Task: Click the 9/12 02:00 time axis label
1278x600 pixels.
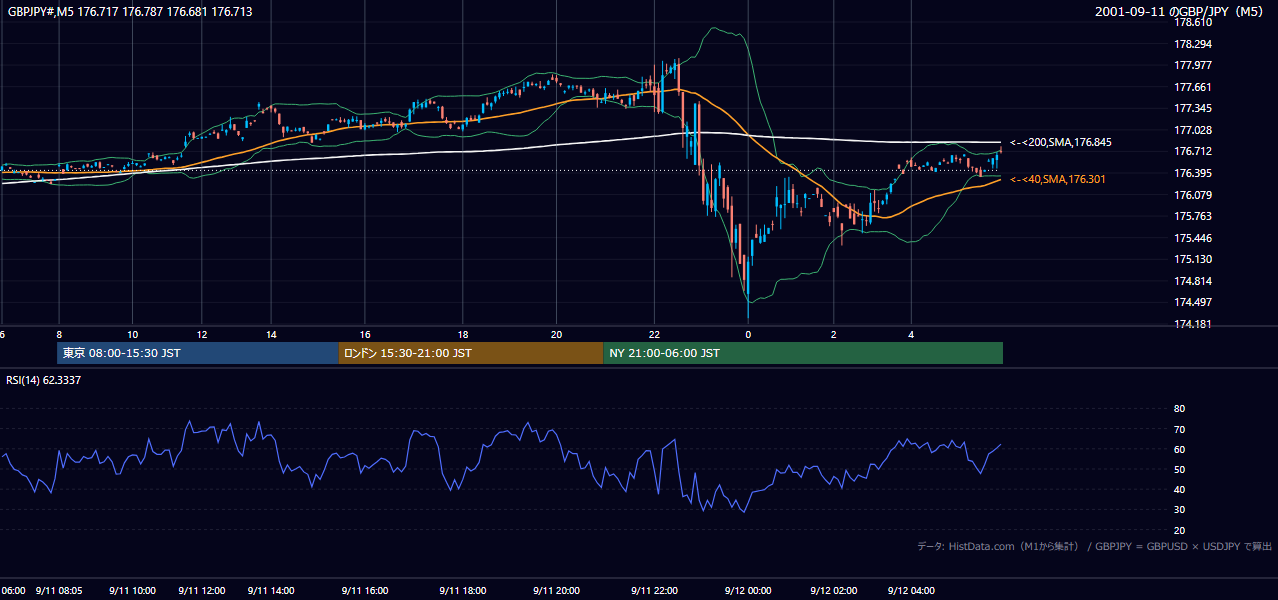Action: [x=834, y=591]
